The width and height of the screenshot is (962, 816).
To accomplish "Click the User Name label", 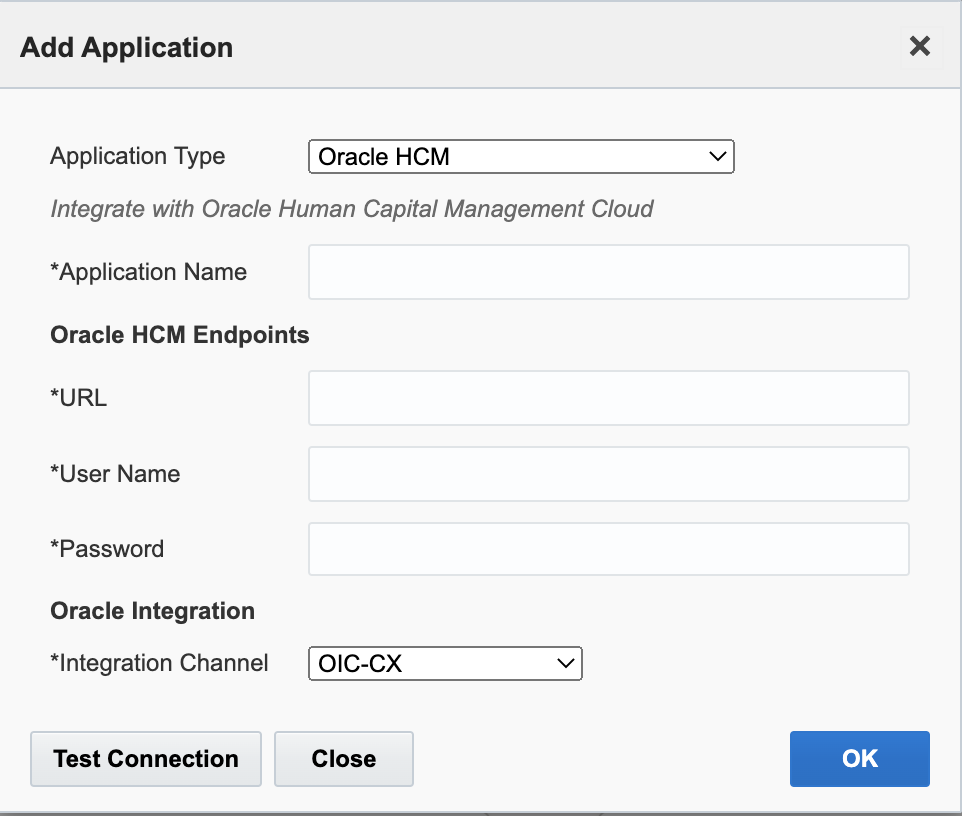I will [116, 474].
